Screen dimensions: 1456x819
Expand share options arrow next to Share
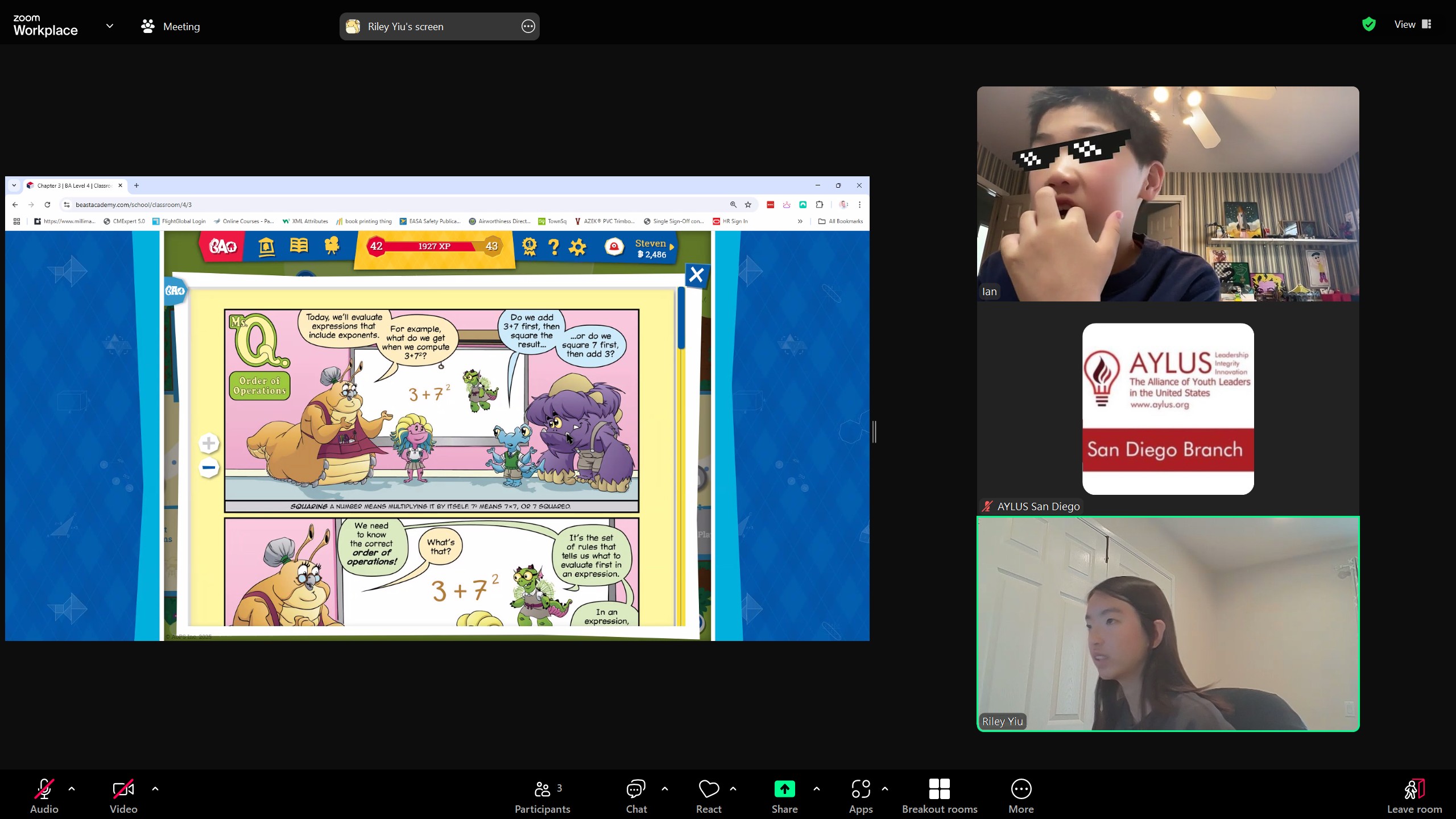[x=817, y=789]
